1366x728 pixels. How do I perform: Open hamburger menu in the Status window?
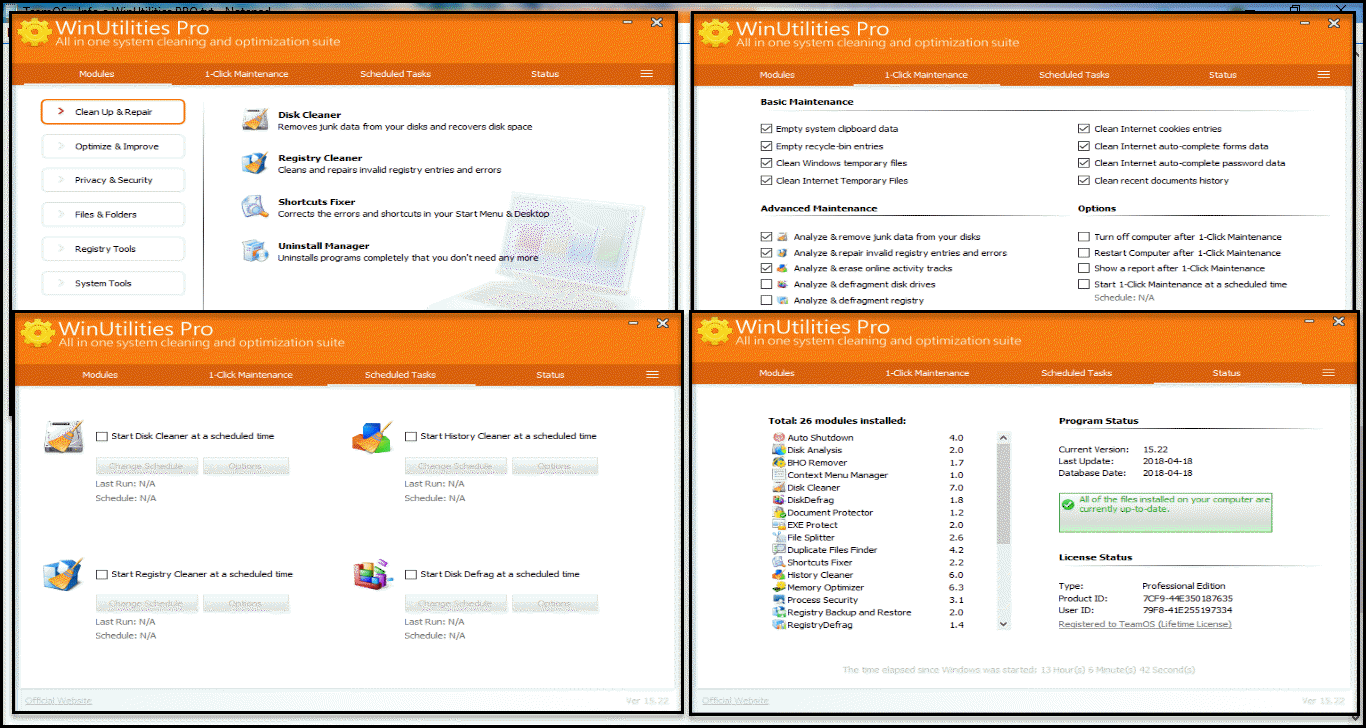pyautogui.click(x=1329, y=373)
